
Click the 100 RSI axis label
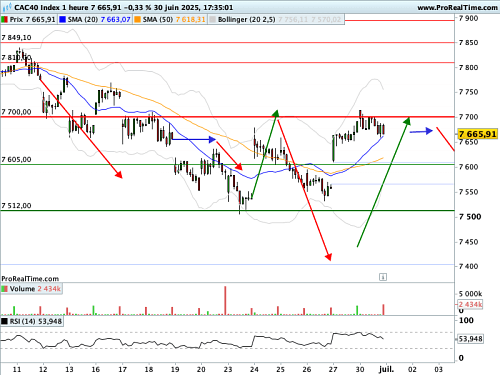pos(466,321)
